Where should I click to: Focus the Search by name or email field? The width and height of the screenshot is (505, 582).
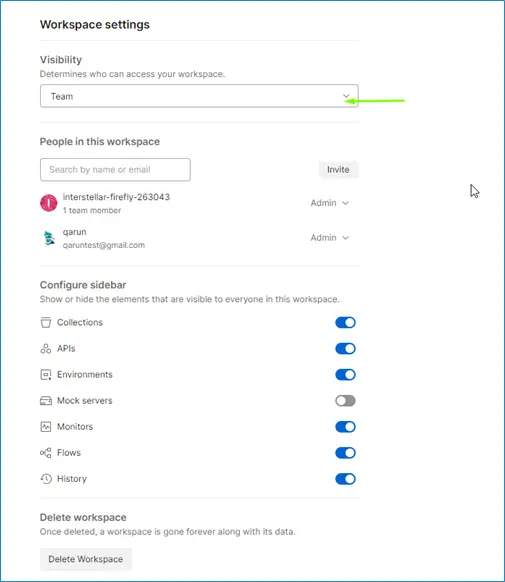pyautogui.click(x=115, y=170)
